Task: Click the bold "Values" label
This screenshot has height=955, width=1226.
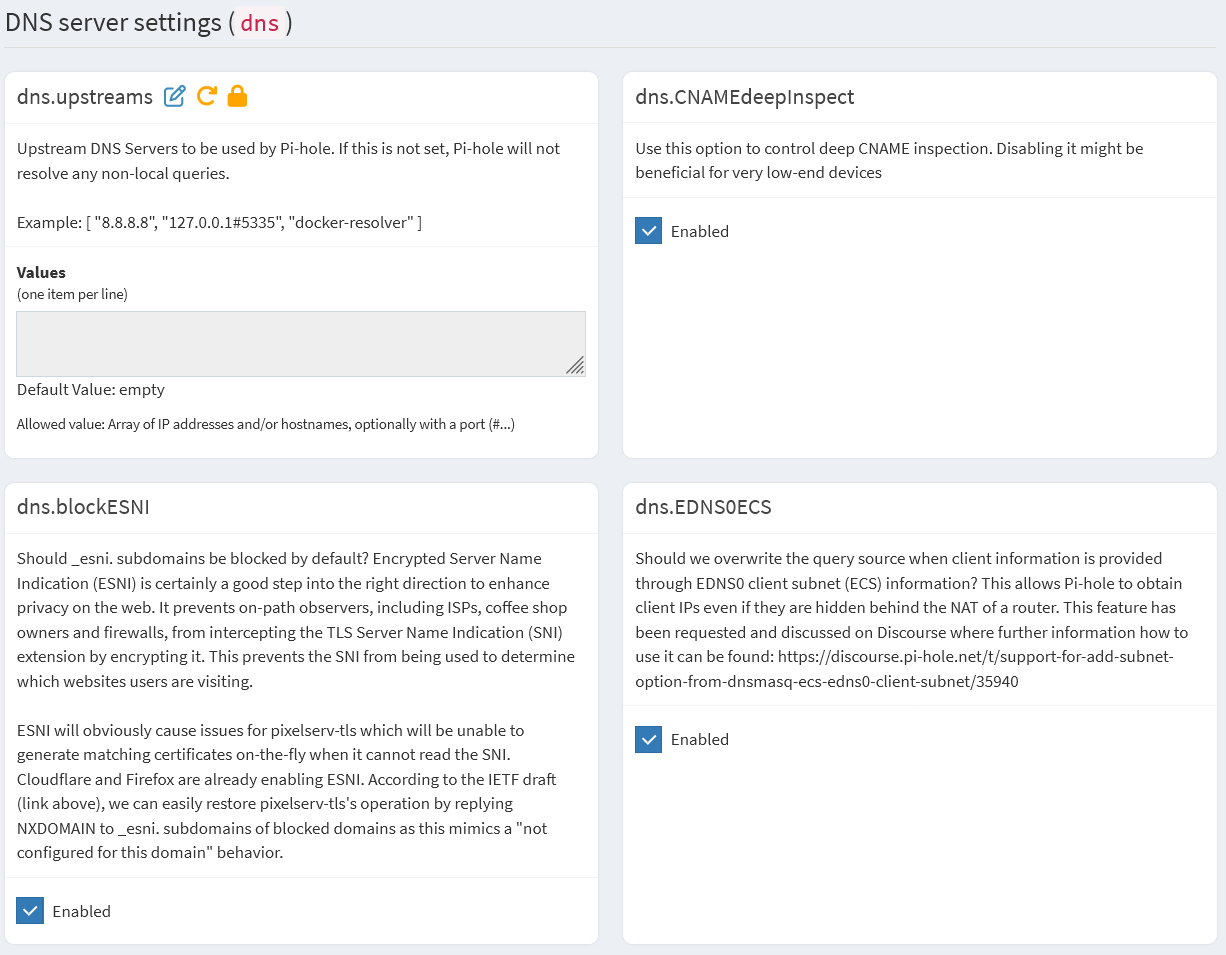Action: coord(41,272)
